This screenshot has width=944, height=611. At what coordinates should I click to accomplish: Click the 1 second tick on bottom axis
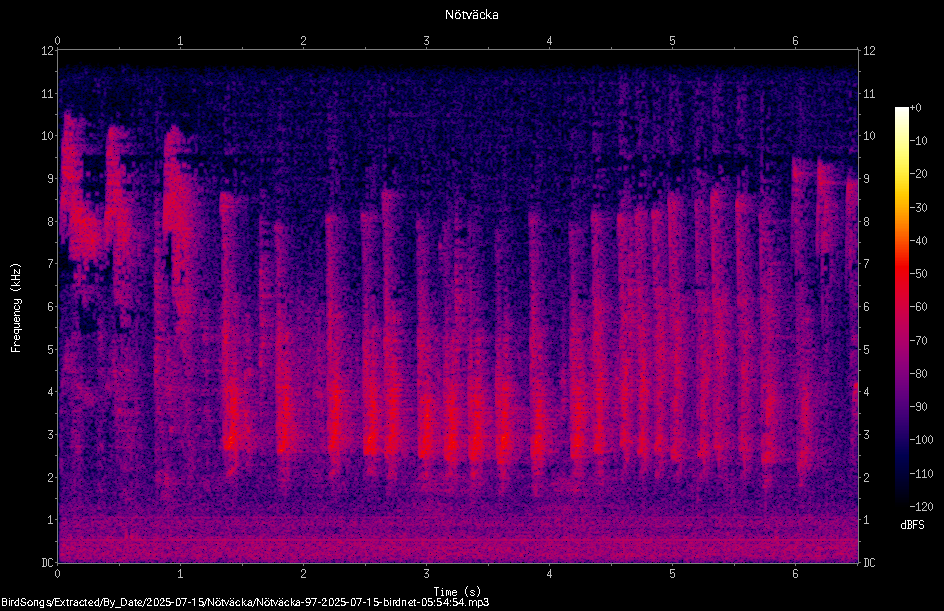(180, 574)
